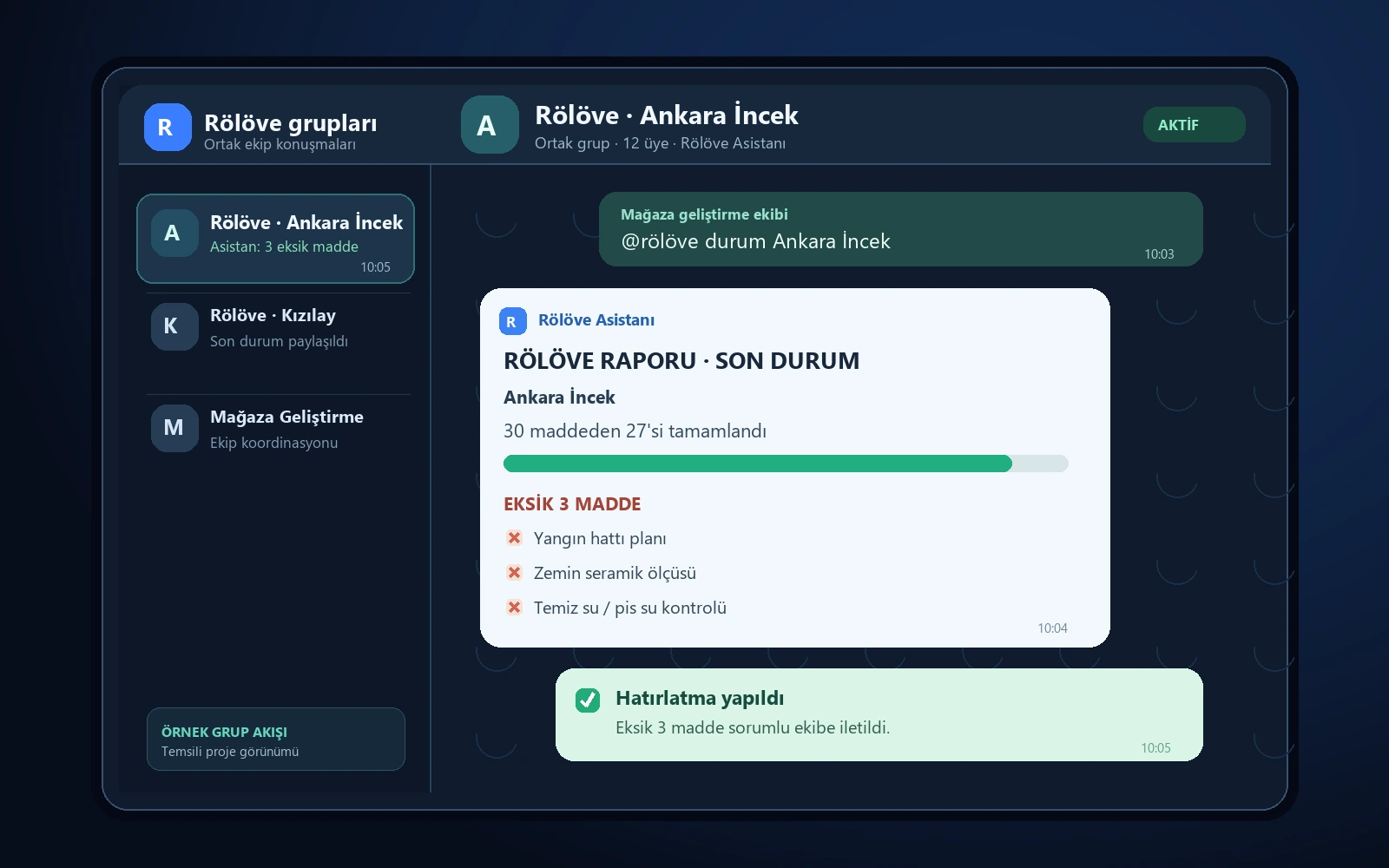This screenshot has width=1389, height=868.
Task: Click the EKSİK 3 MADDE heading
Action: pyautogui.click(x=572, y=504)
